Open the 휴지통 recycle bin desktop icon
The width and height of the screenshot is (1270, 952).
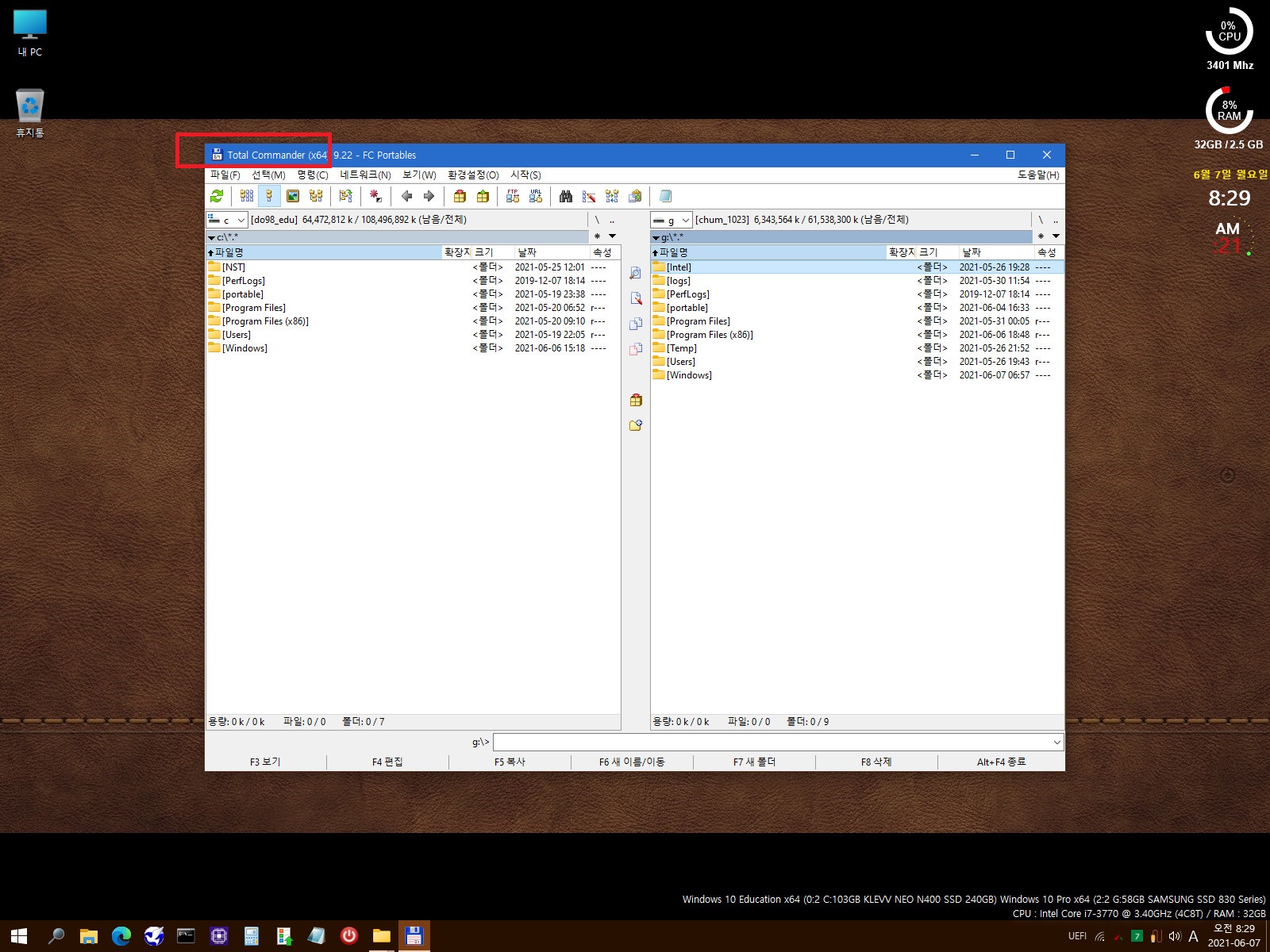point(30,113)
